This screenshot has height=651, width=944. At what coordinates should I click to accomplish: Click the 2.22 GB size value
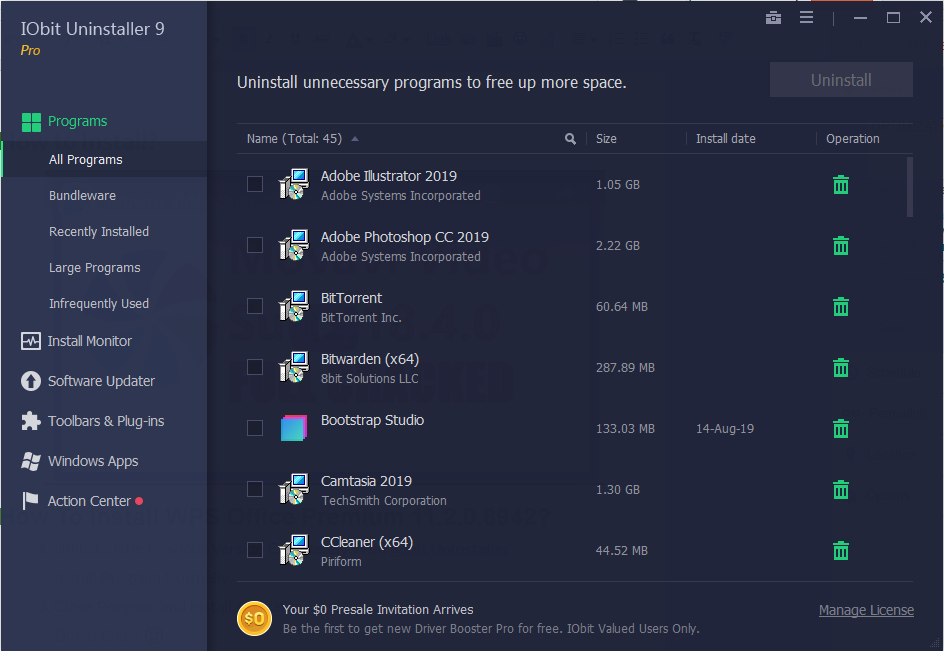coord(618,246)
